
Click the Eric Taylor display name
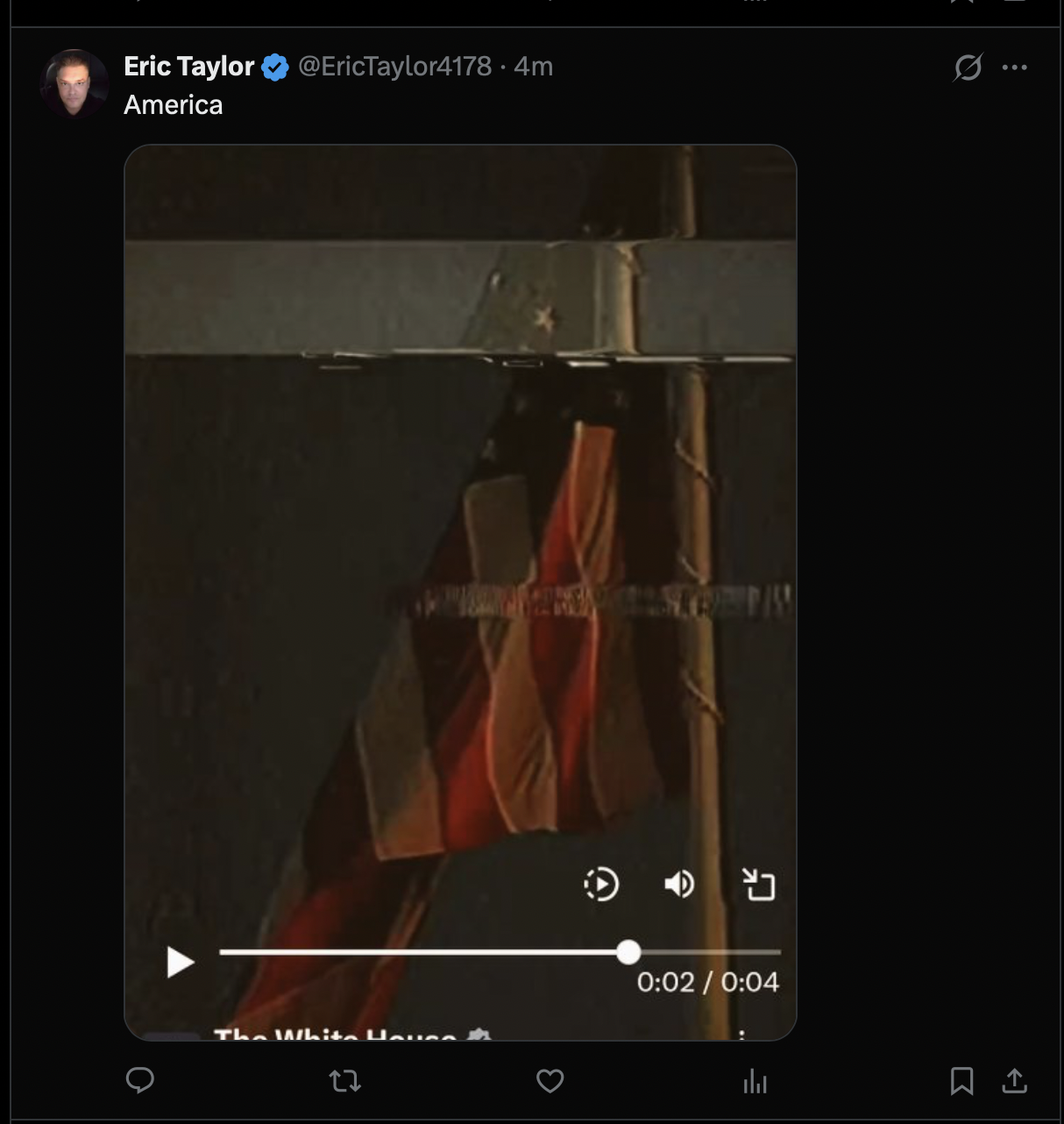point(188,66)
